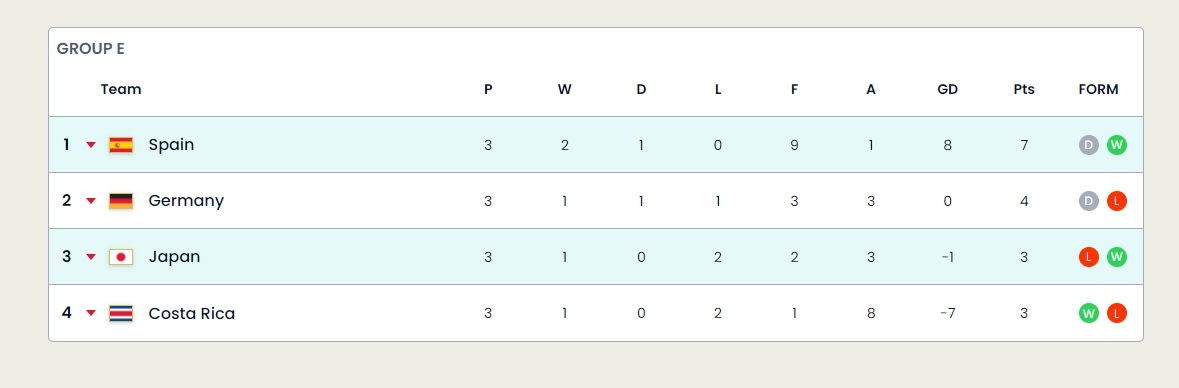
Task: Expand the red arrow beside Spain
Action: pyautogui.click(x=91, y=145)
